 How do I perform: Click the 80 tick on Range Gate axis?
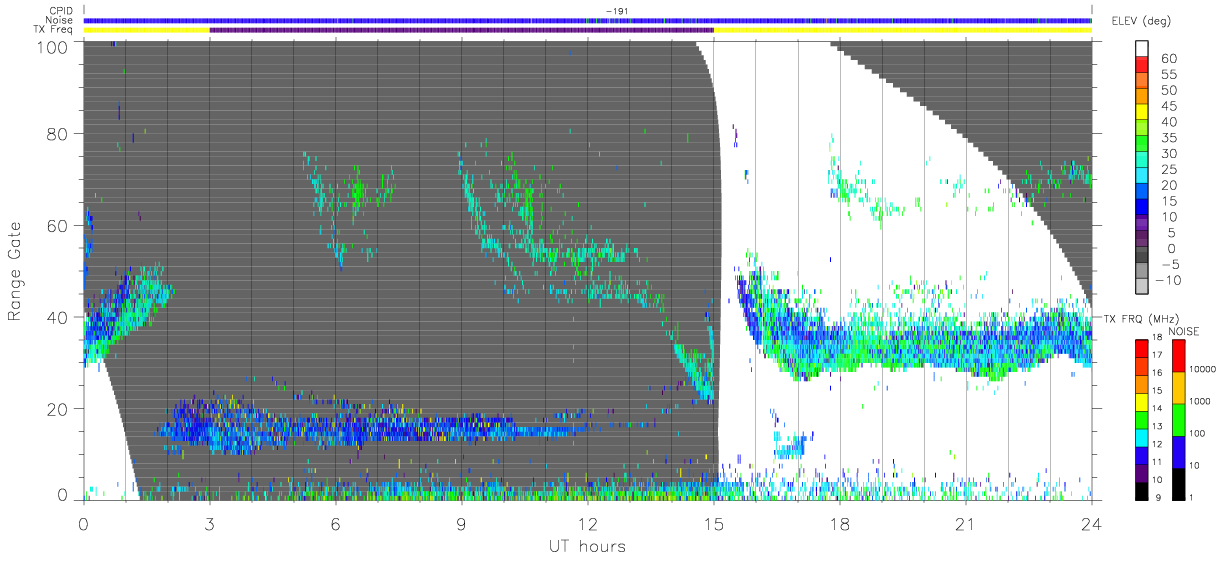[59, 134]
